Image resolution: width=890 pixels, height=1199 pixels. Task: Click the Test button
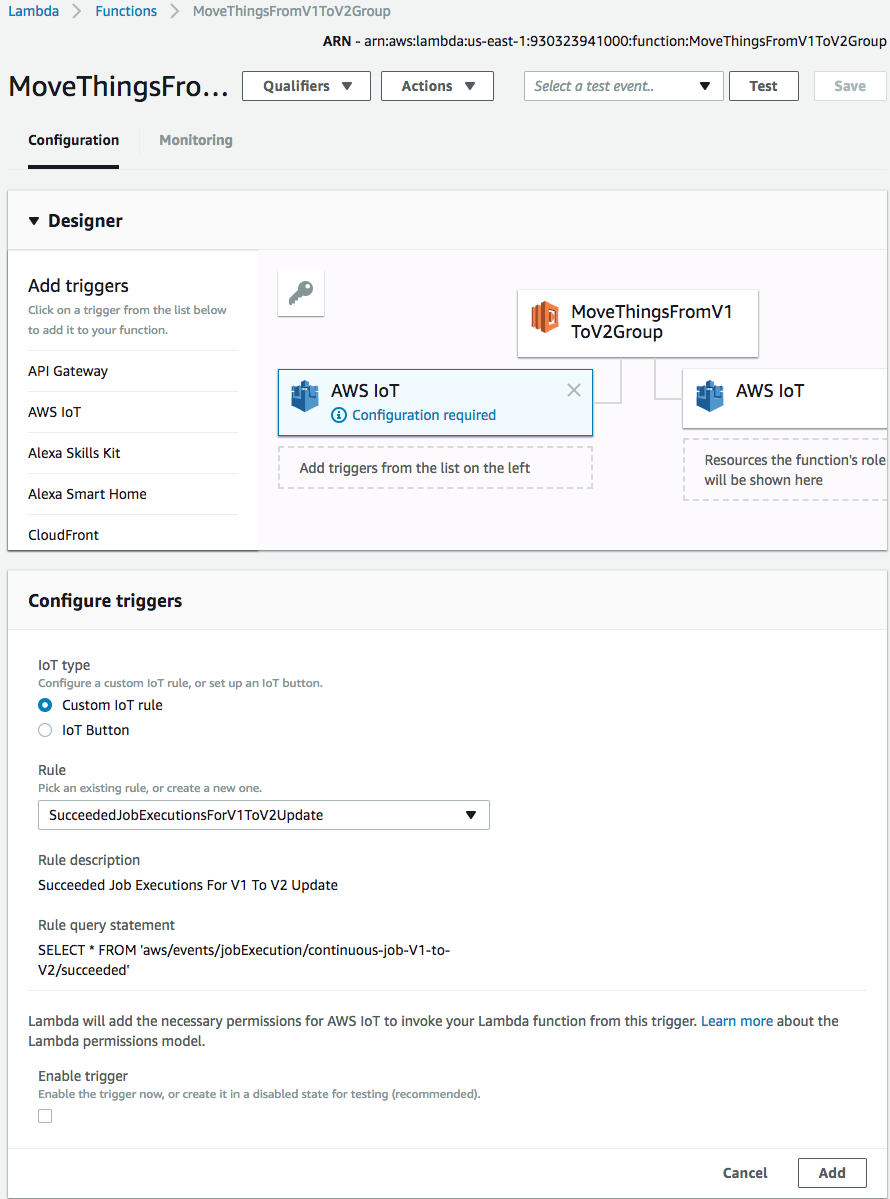(x=764, y=86)
